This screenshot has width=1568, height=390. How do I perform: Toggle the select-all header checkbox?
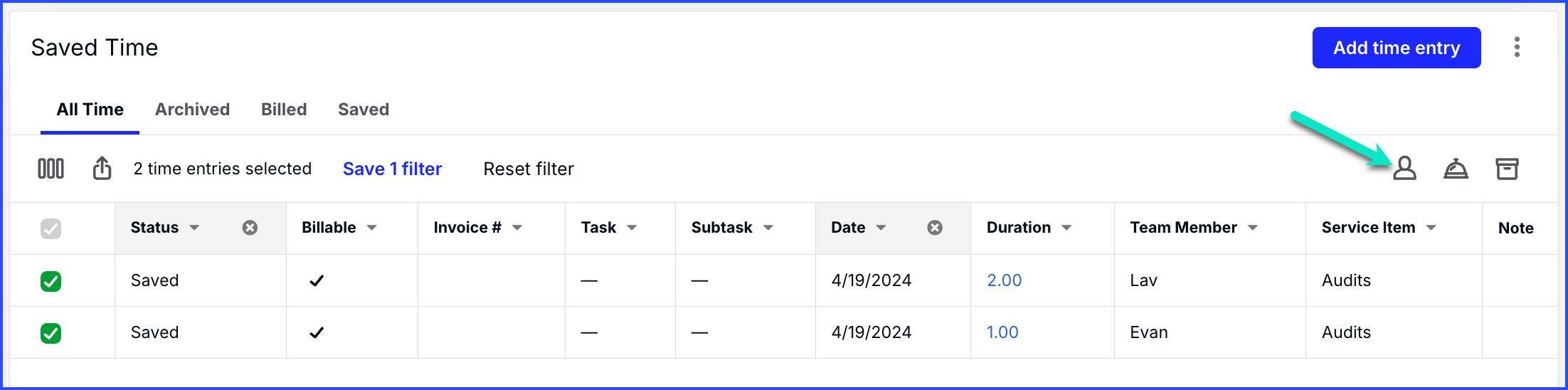pyautogui.click(x=51, y=228)
